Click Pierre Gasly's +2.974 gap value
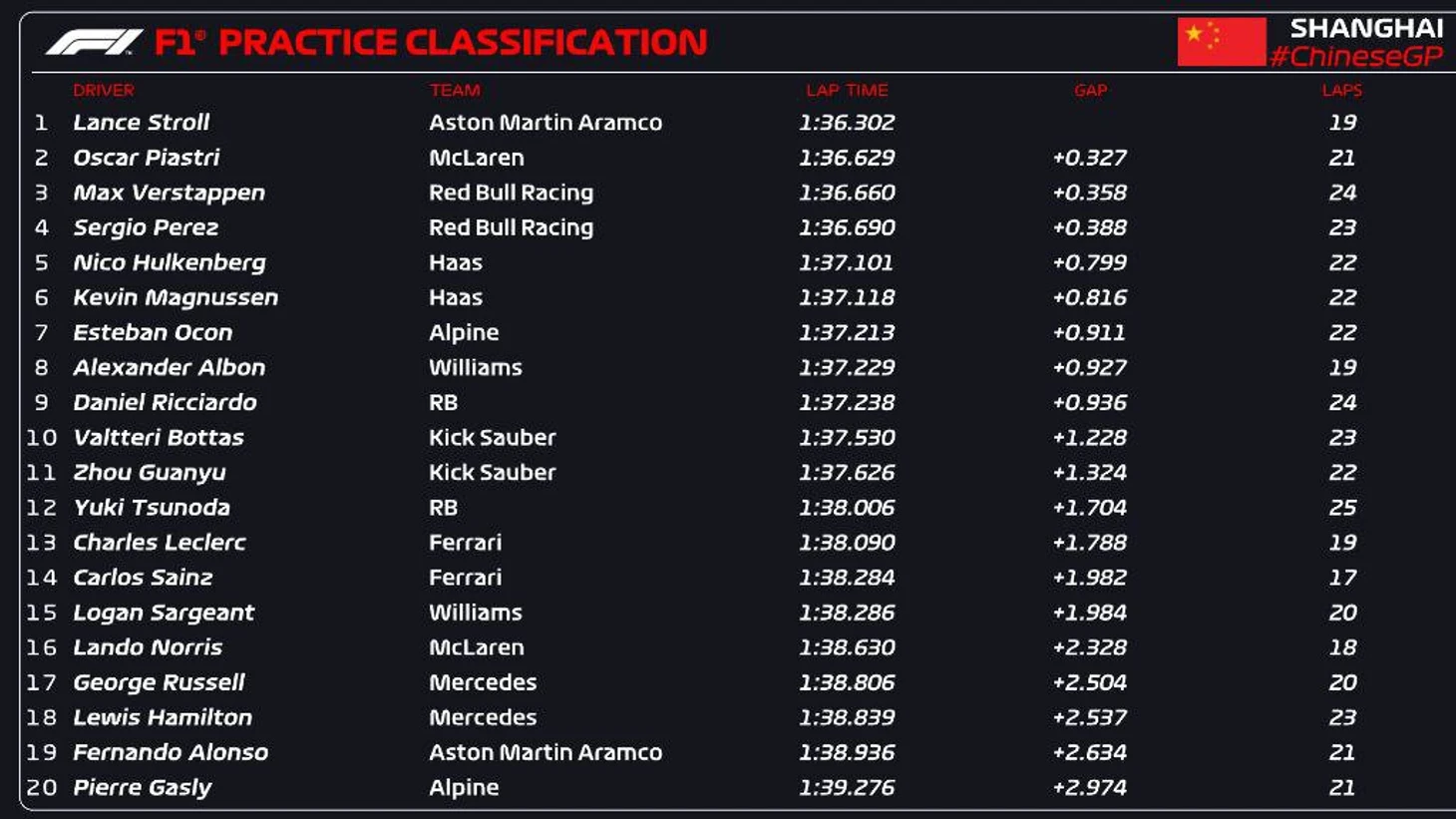 pos(1089,787)
